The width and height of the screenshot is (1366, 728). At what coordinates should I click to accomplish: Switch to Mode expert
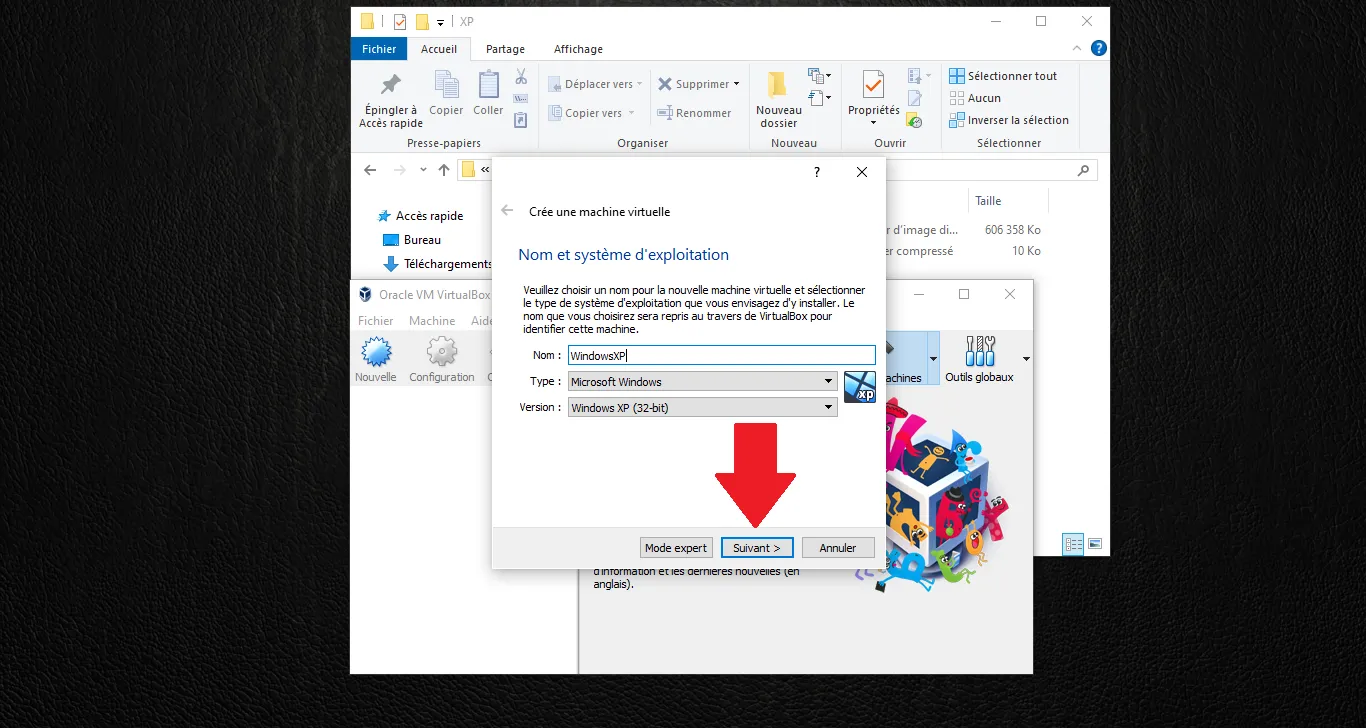(x=675, y=547)
